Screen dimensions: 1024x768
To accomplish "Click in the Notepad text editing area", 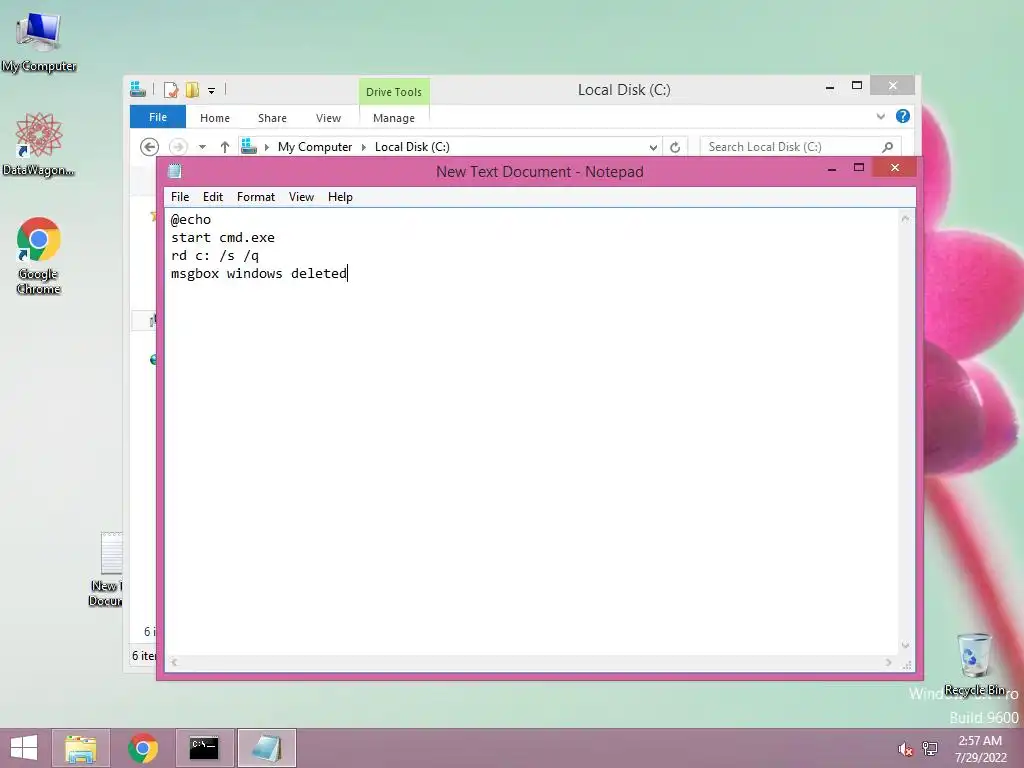I will click(x=532, y=431).
